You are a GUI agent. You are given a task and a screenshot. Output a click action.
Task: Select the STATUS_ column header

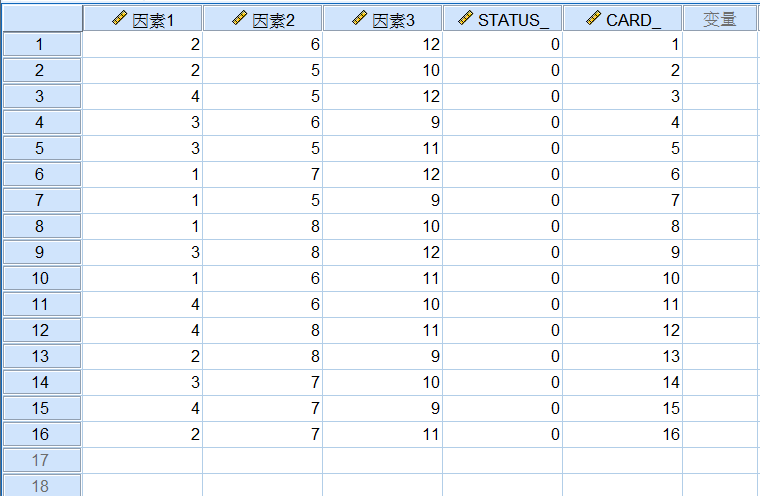point(503,19)
